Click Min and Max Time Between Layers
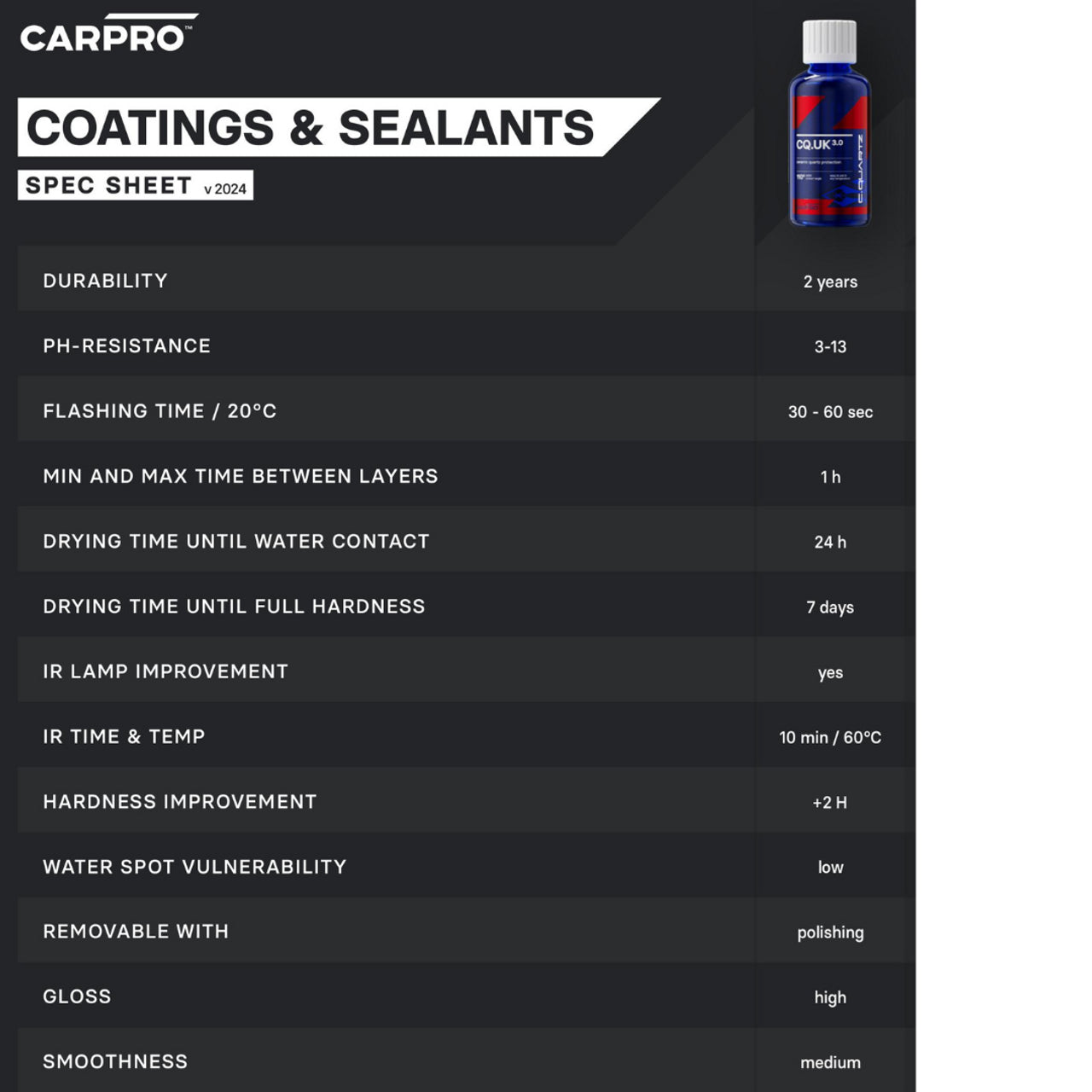This screenshot has width=1092, height=1092. point(240,476)
